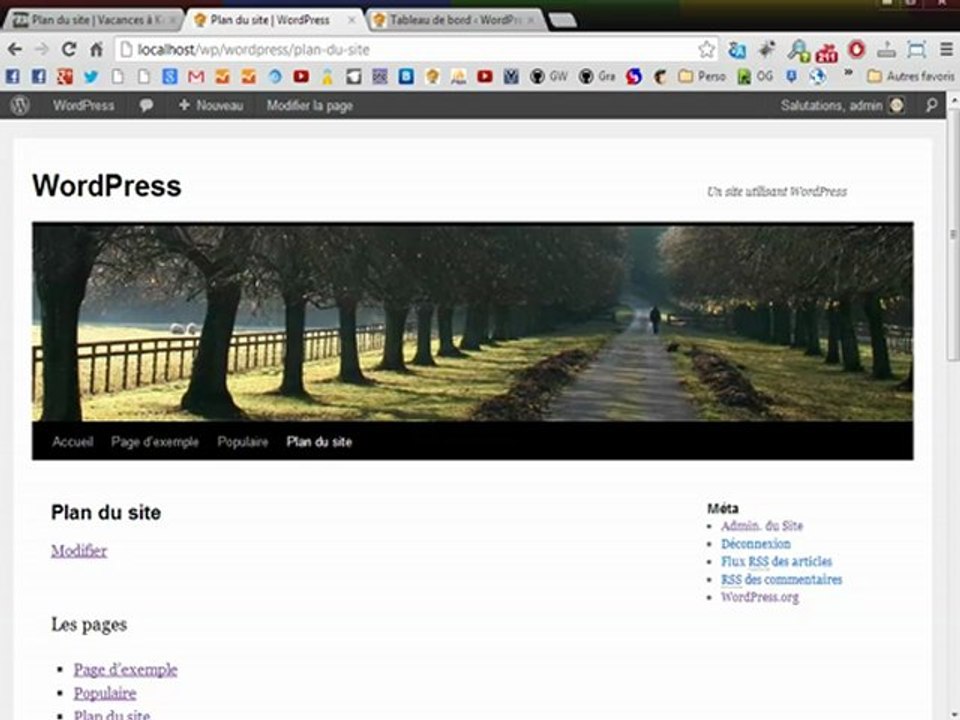
Task: Click the Plan du site page heading
Action: [x=106, y=512]
